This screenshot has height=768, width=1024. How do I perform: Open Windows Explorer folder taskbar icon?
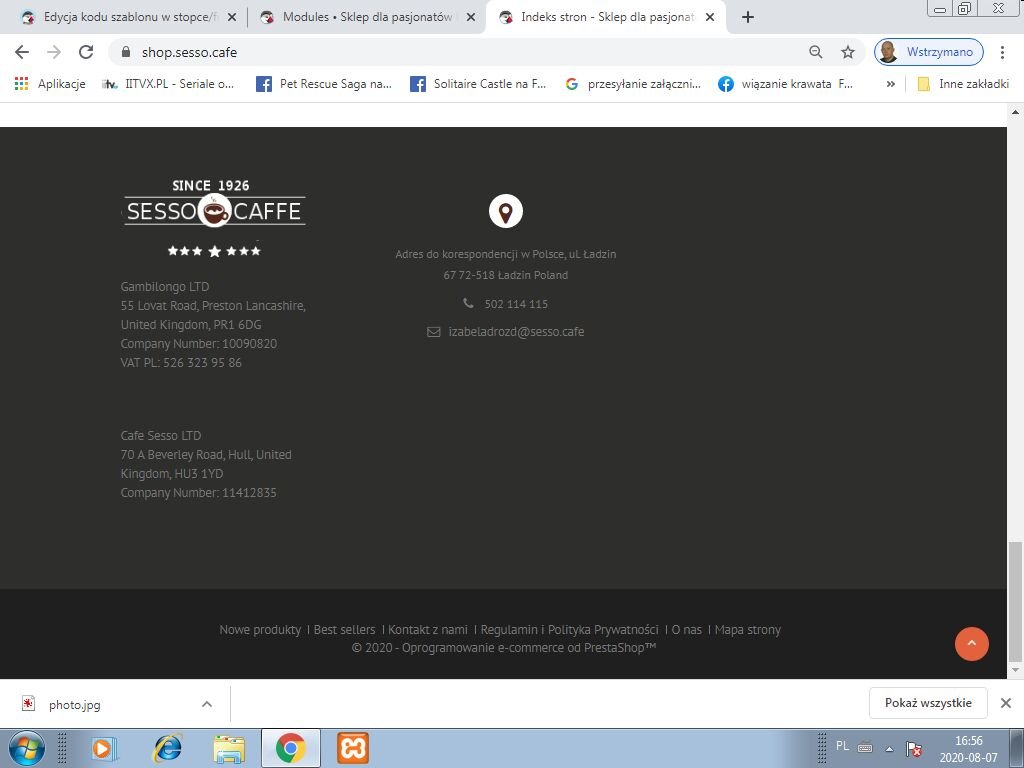[229, 748]
